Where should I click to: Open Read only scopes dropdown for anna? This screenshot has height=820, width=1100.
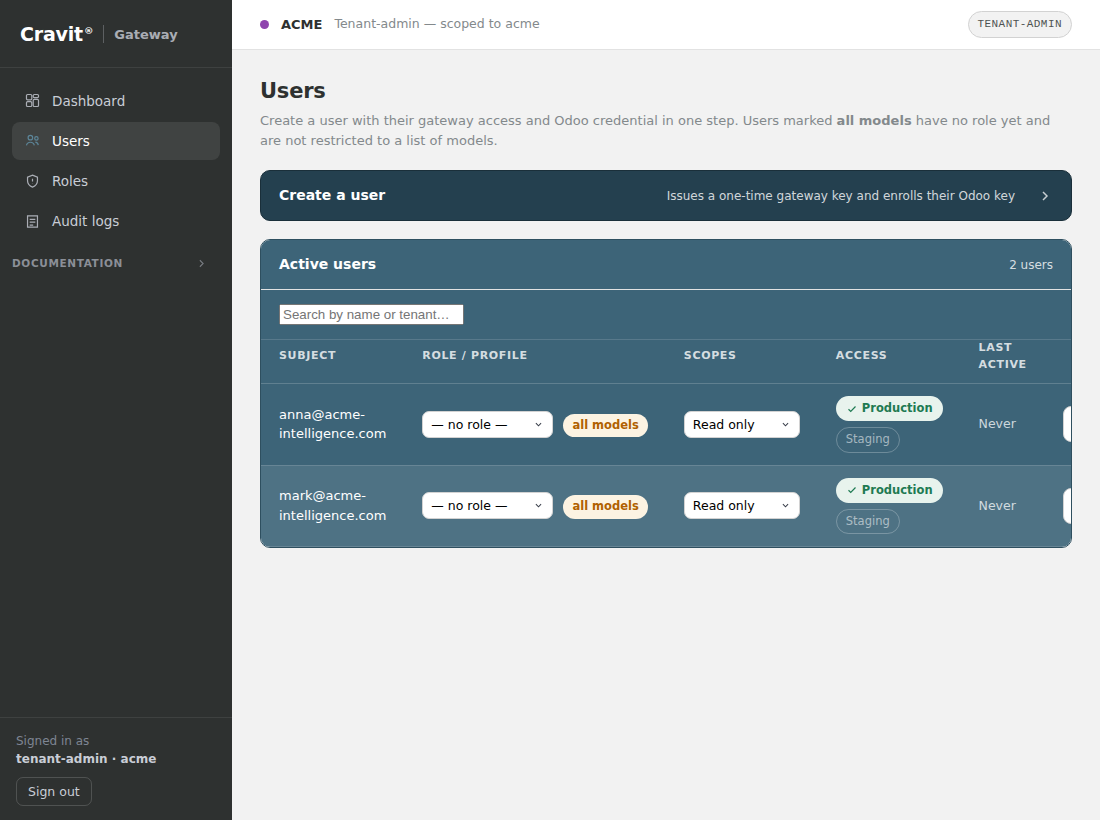coord(742,424)
